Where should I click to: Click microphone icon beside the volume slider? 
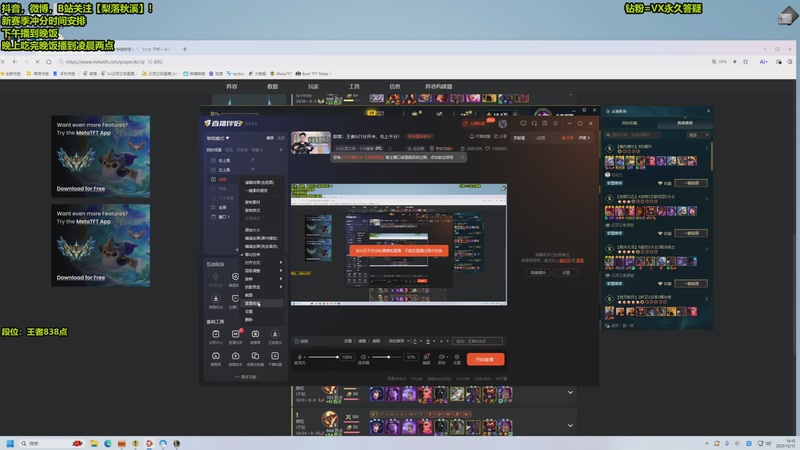300,357
